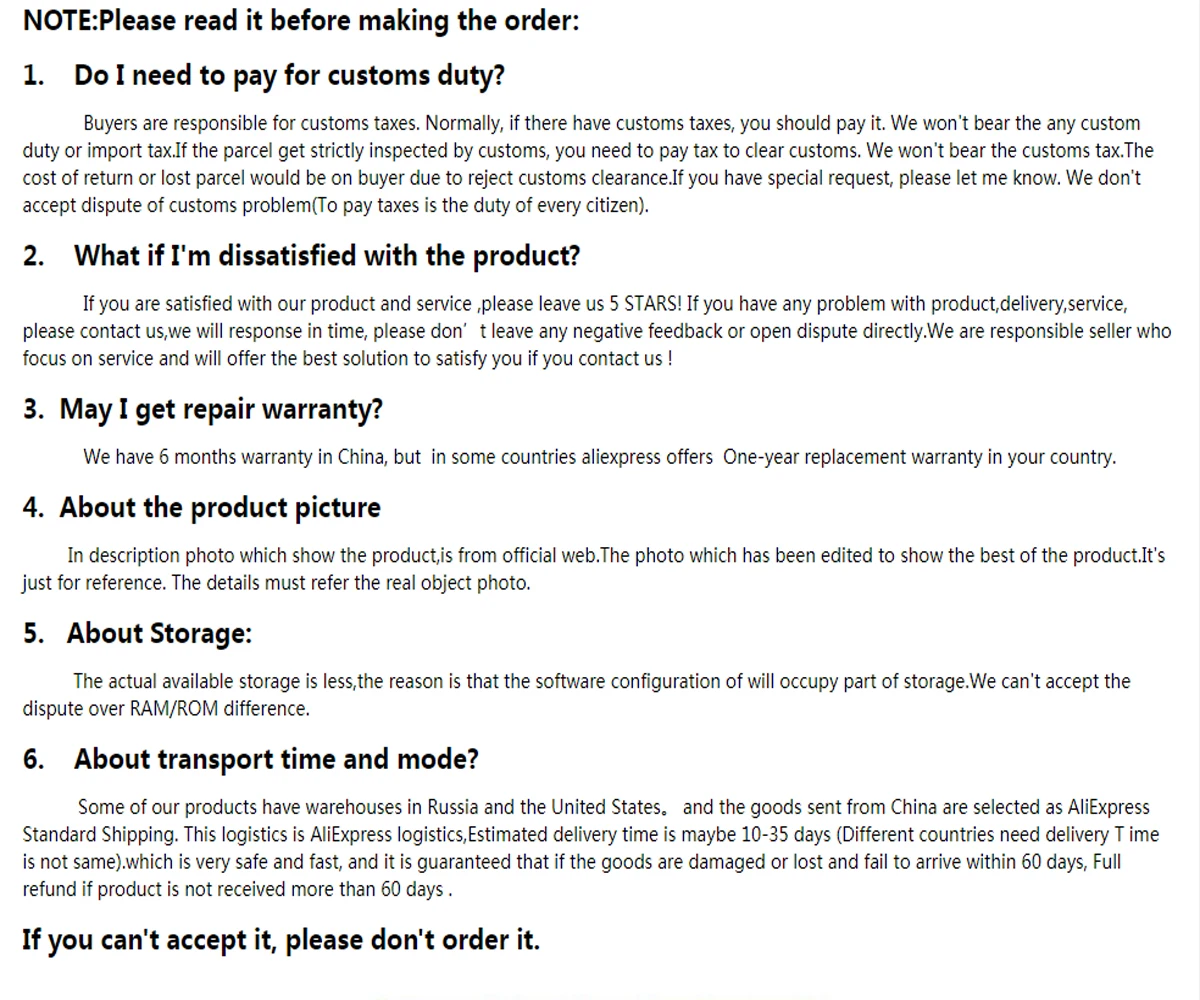This screenshot has width=1200, height=1000.
Task: Click the "5 STARS!" text
Action: point(645,304)
